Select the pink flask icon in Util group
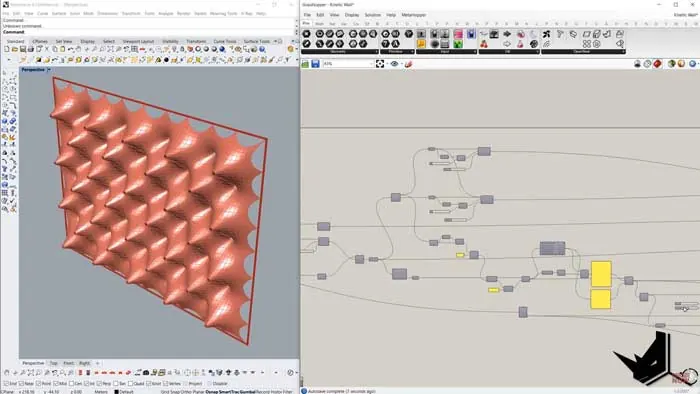 520,44
